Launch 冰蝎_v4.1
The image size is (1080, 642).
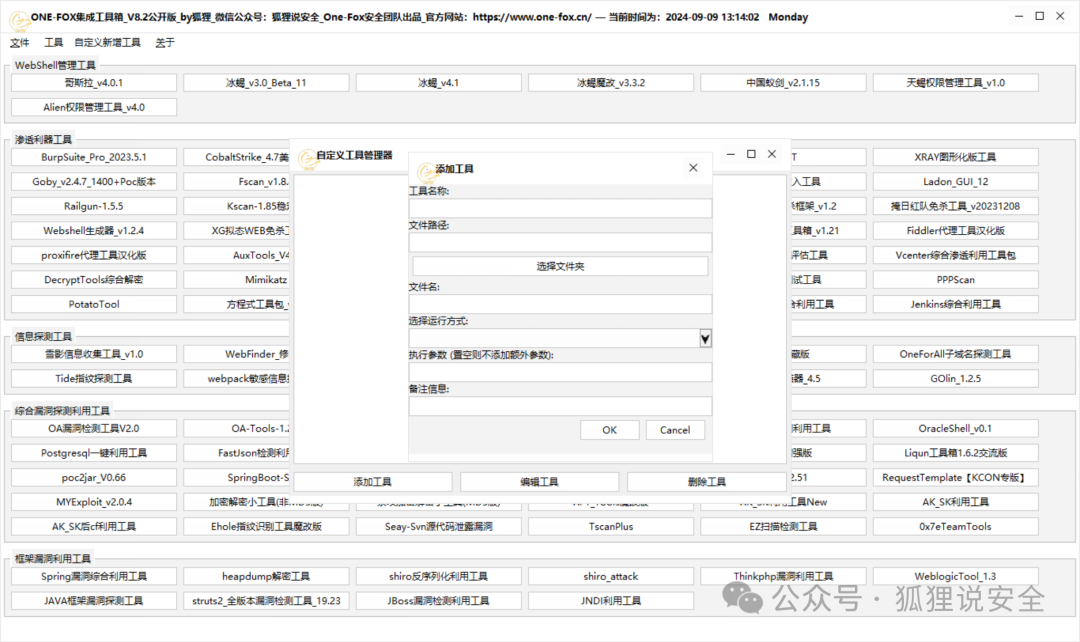tap(438, 83)
